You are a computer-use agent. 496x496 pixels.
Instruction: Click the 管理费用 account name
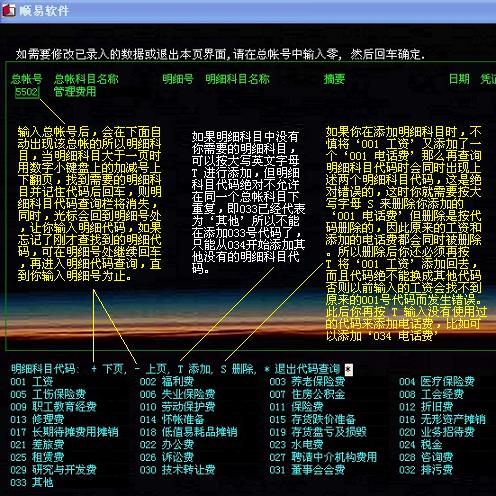coord(75,92)
